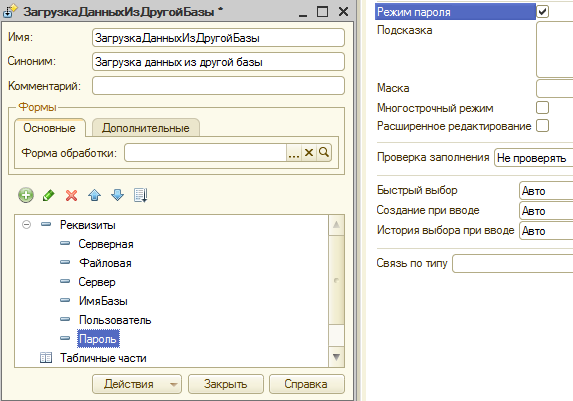Select the Реквизиты root node
Screen dimensions: 573x401
(x=88, y=224)
